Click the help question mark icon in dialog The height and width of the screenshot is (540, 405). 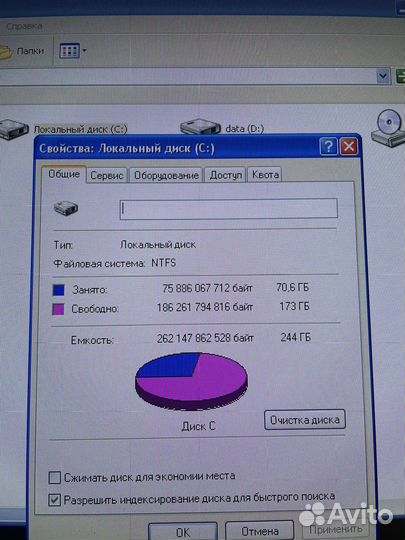tap(328, 147)
